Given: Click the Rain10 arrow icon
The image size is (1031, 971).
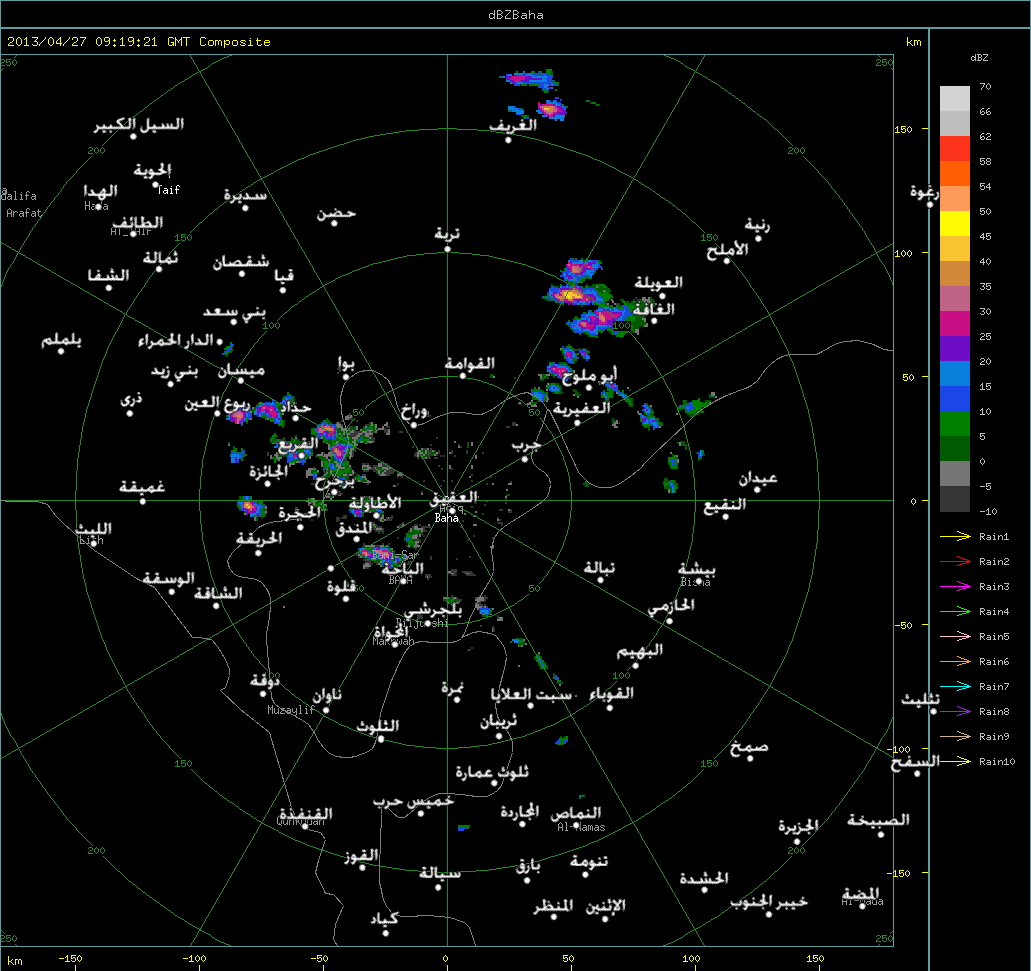Looking at the screenshot, I should tap(955, 761).
